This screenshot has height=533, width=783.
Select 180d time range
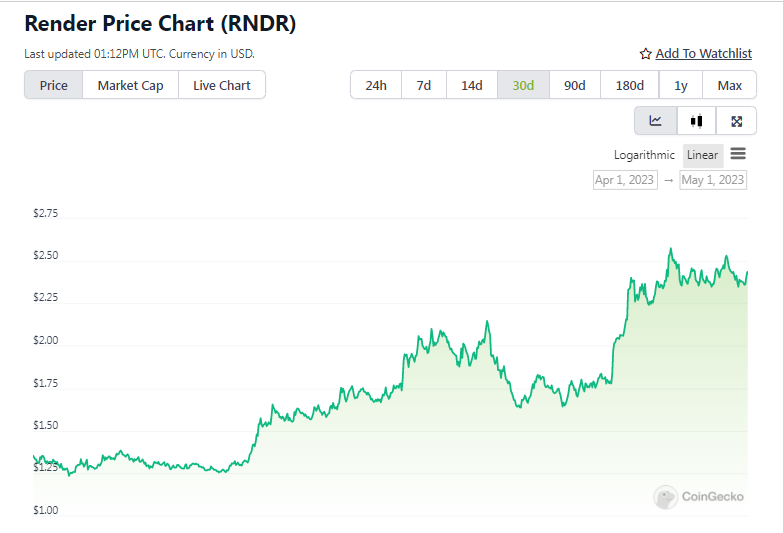[x=630, y=85]
